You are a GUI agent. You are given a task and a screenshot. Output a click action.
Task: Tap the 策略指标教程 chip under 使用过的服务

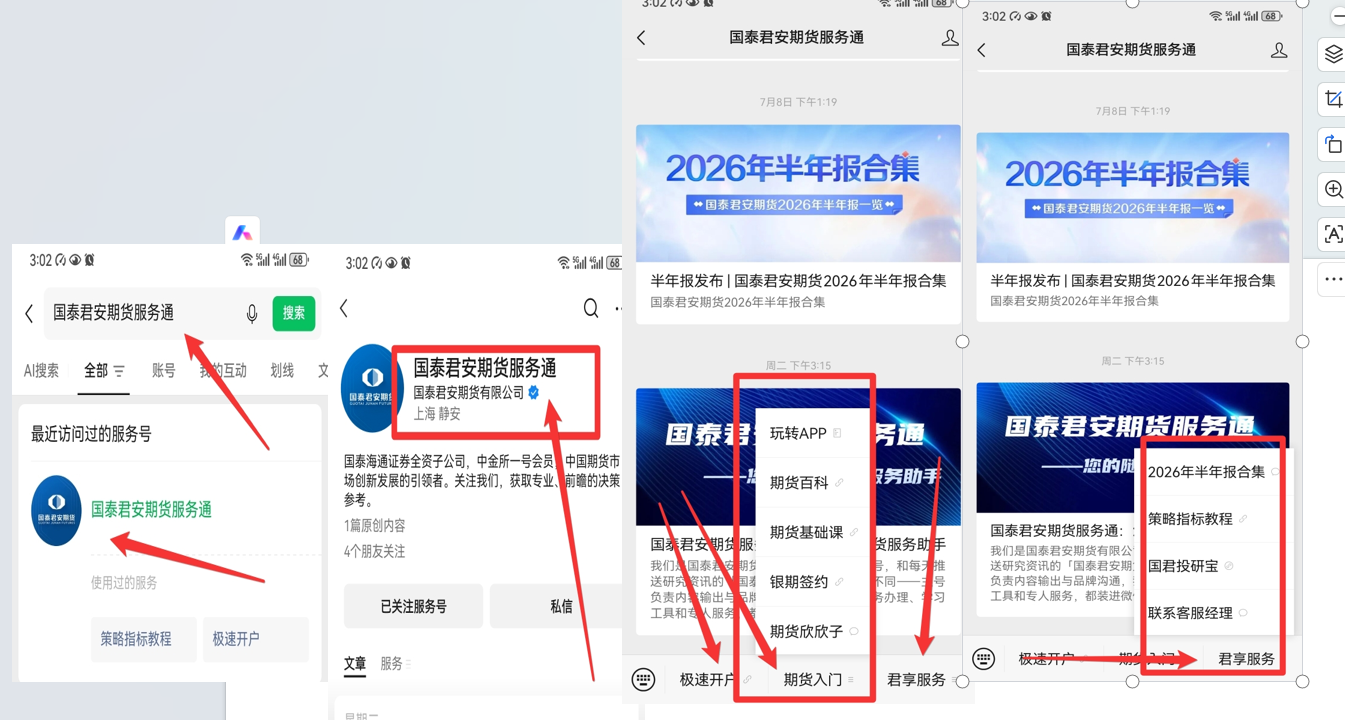[143, 639]
